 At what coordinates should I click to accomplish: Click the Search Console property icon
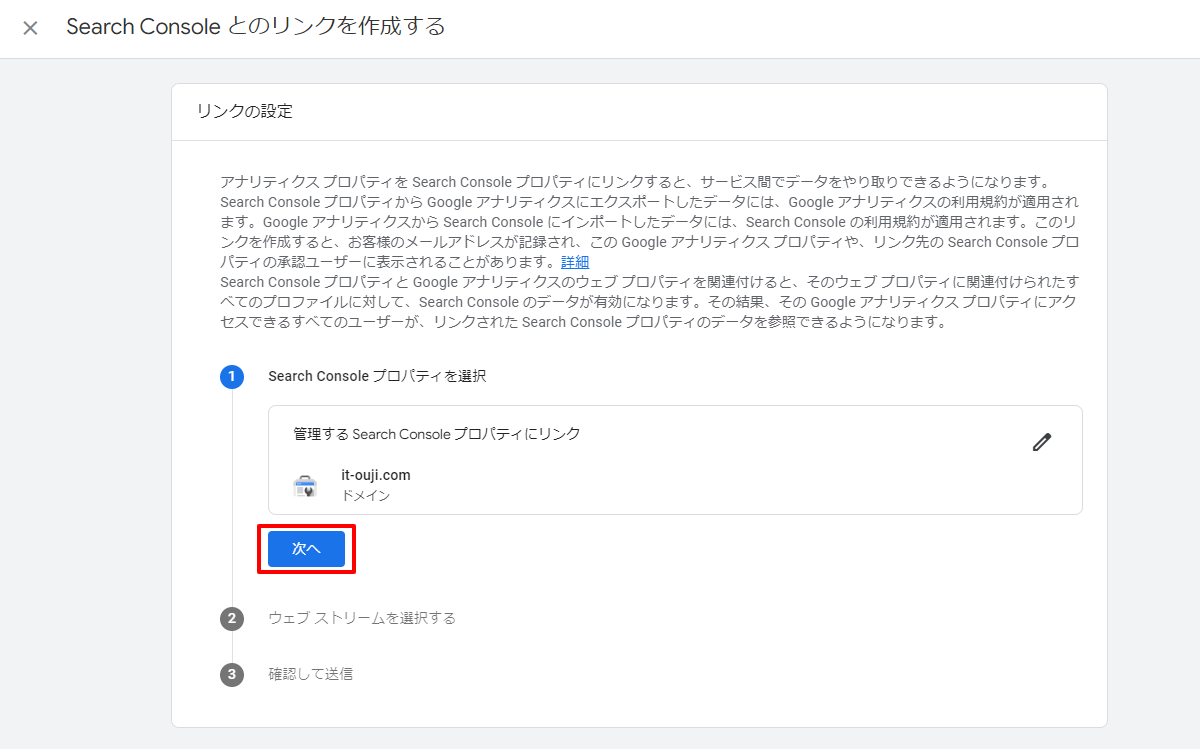[305, 486]
